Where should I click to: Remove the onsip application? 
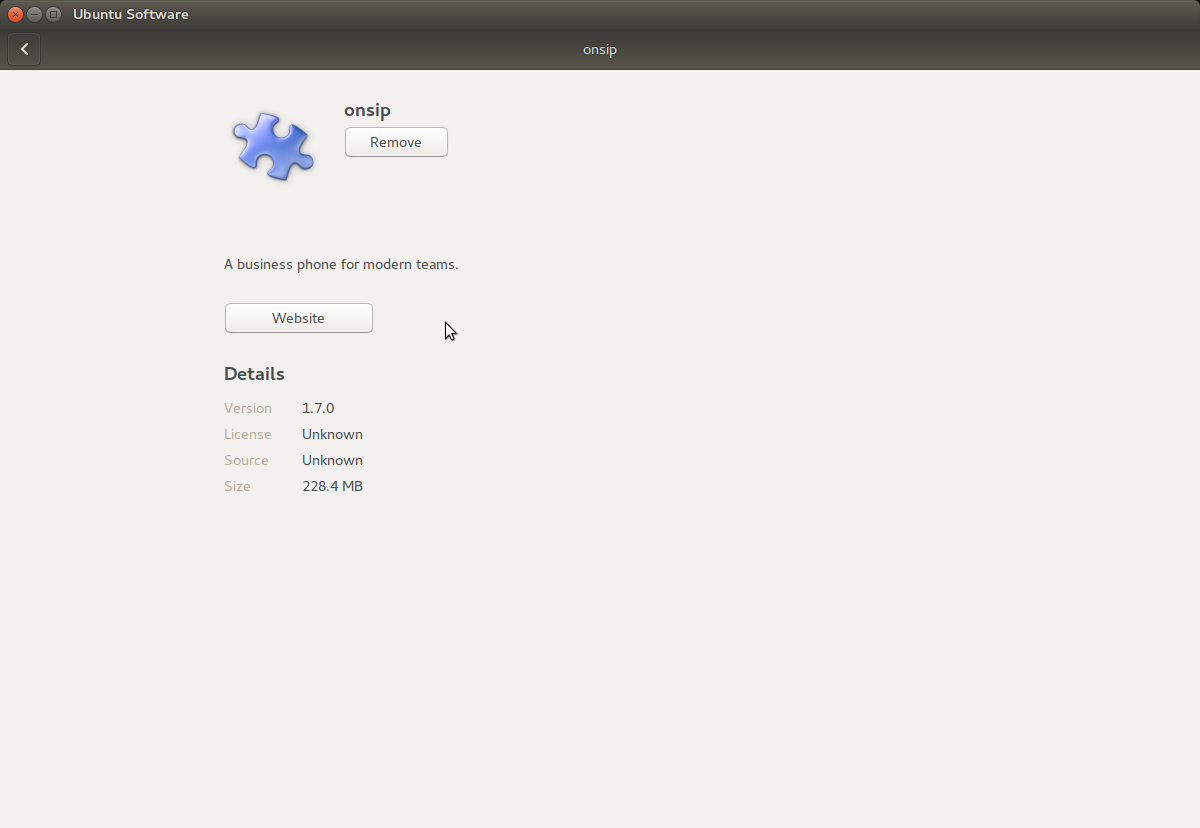tap(396, 142)
